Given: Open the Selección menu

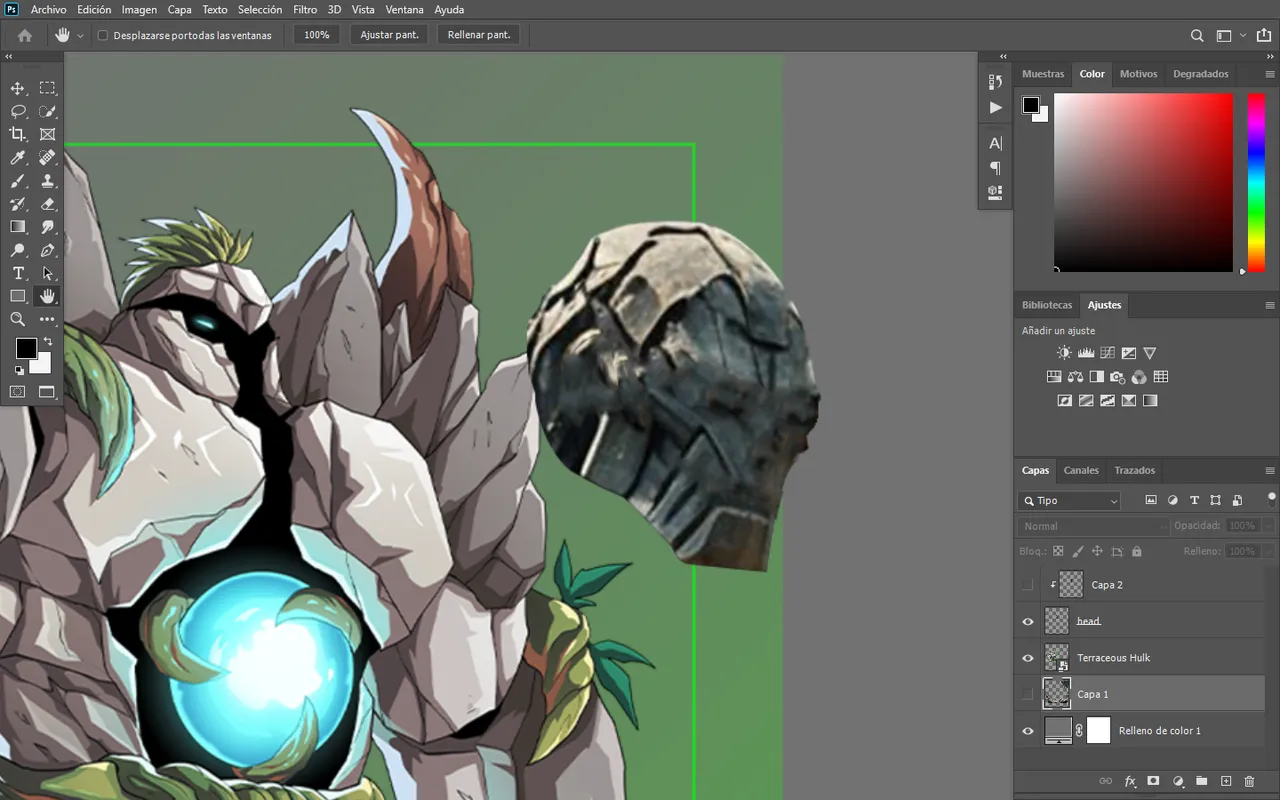Looking at the screenshot, I should click(x=260, y=9).
